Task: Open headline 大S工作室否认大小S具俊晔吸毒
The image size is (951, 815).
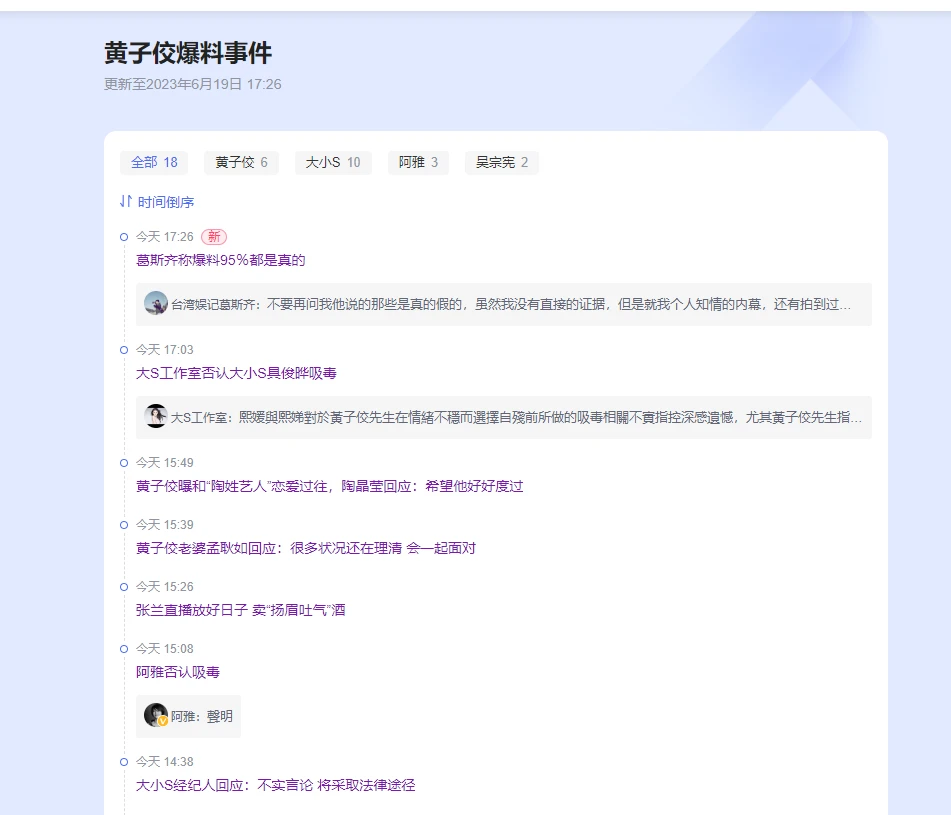Action: click(x=236, y=373)
